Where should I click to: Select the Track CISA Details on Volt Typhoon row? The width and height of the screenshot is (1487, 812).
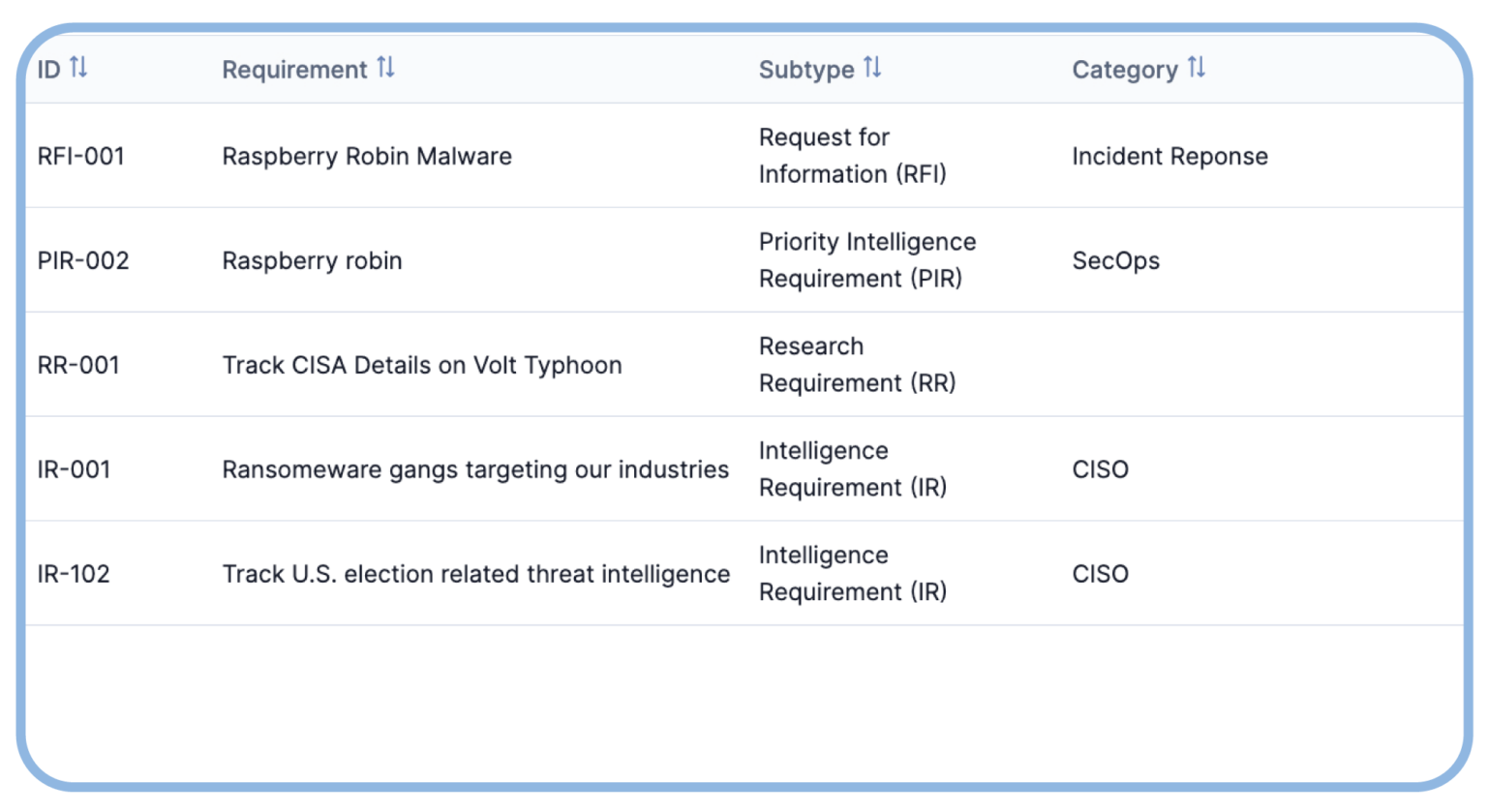click(x=421, y=365)
